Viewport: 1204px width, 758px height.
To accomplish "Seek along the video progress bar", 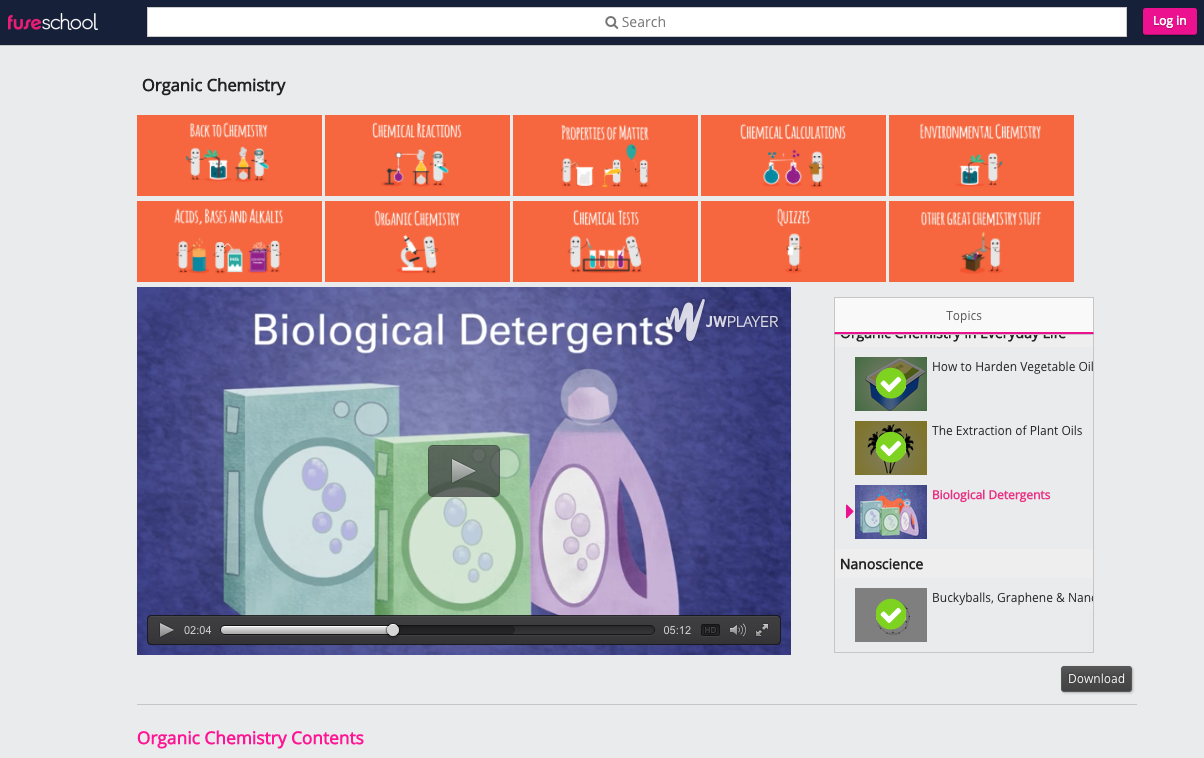I will [437, 630].
